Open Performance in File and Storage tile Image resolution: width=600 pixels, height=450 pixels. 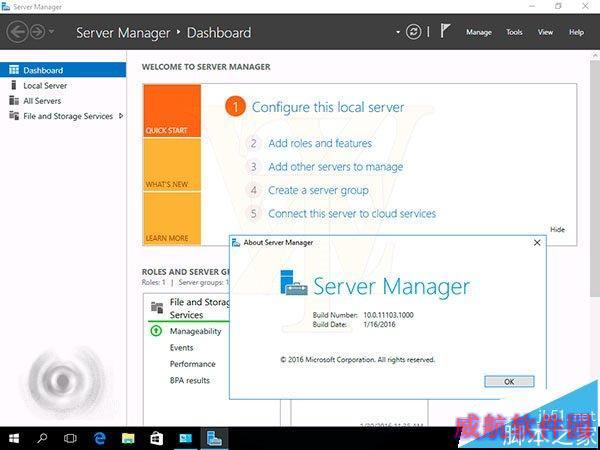(x=192, y=364)
